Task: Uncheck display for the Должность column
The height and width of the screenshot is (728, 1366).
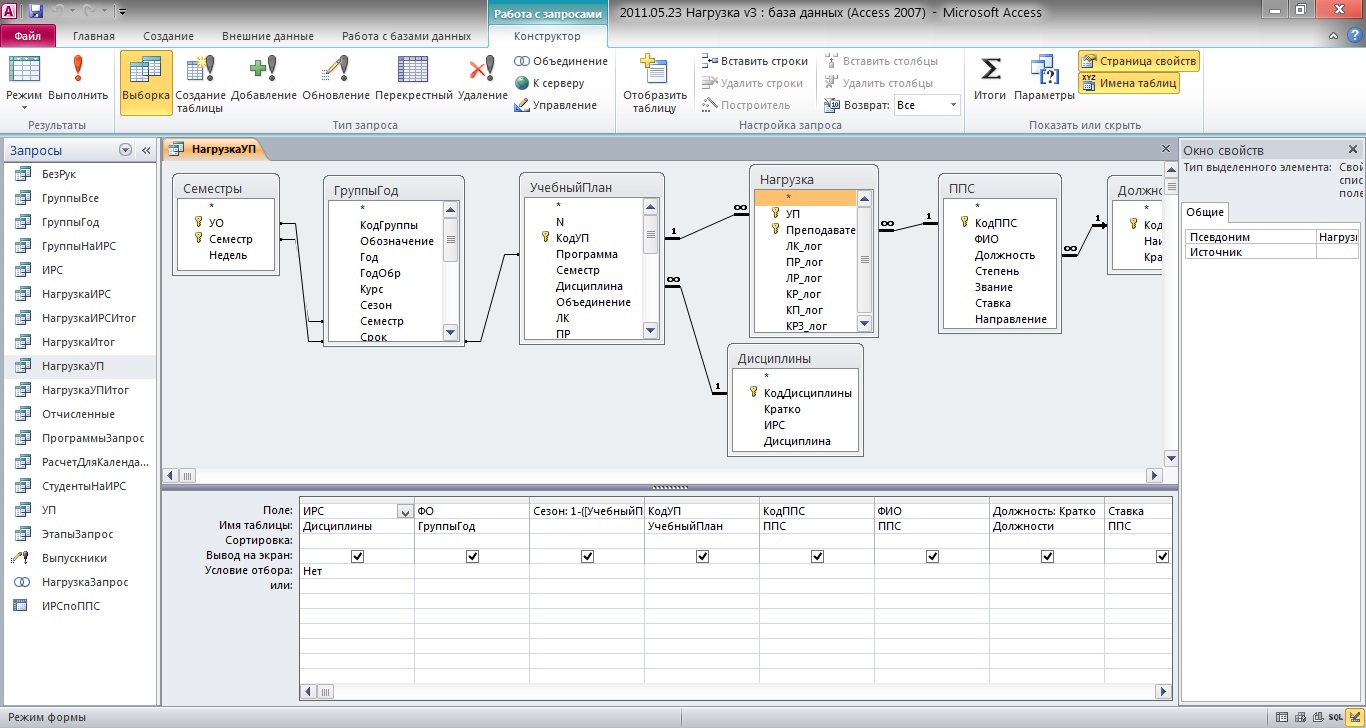Action: [1047, 556]
